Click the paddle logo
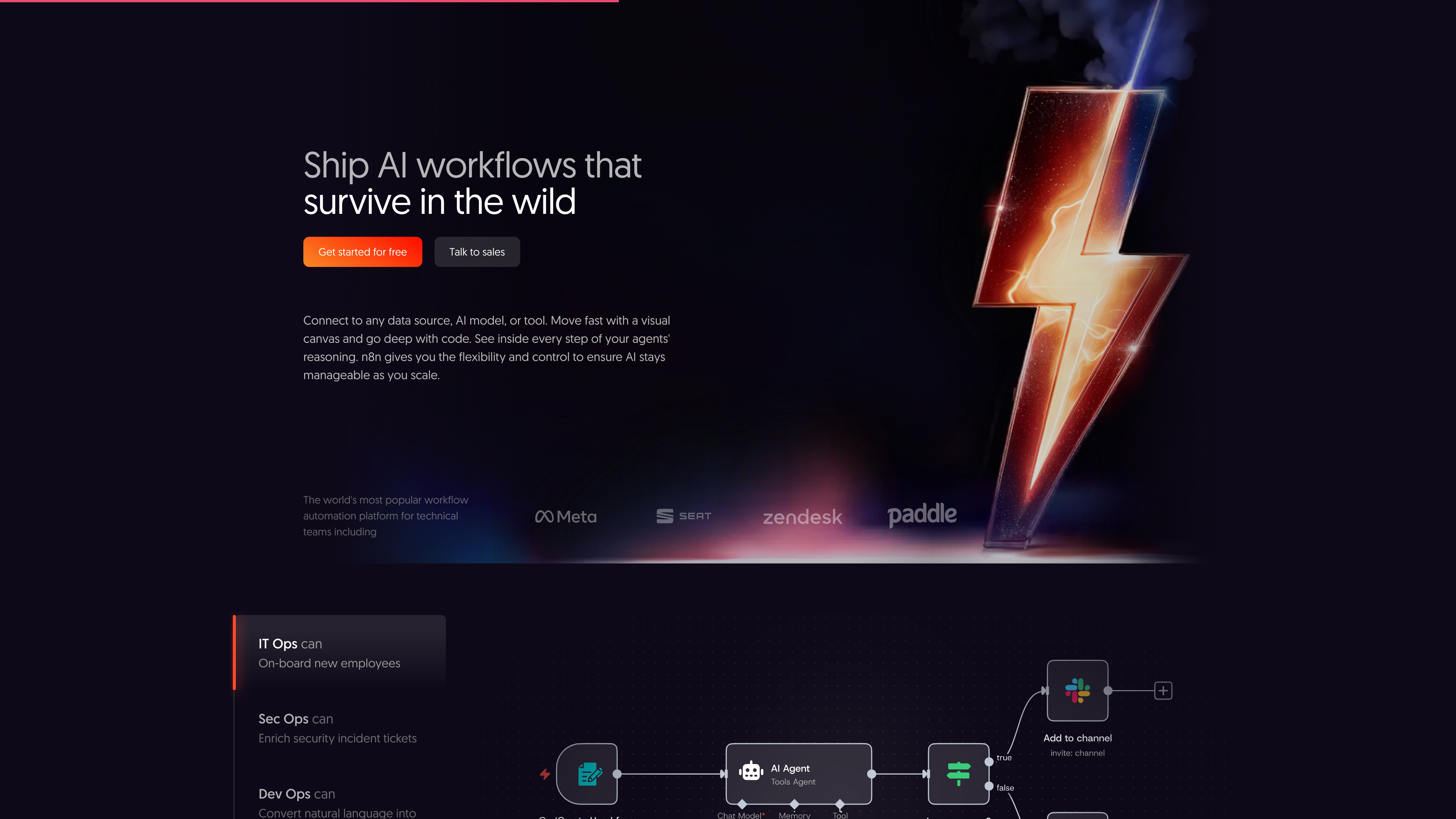The width and height of the screenshot is (1456, 819). point(923,515)
